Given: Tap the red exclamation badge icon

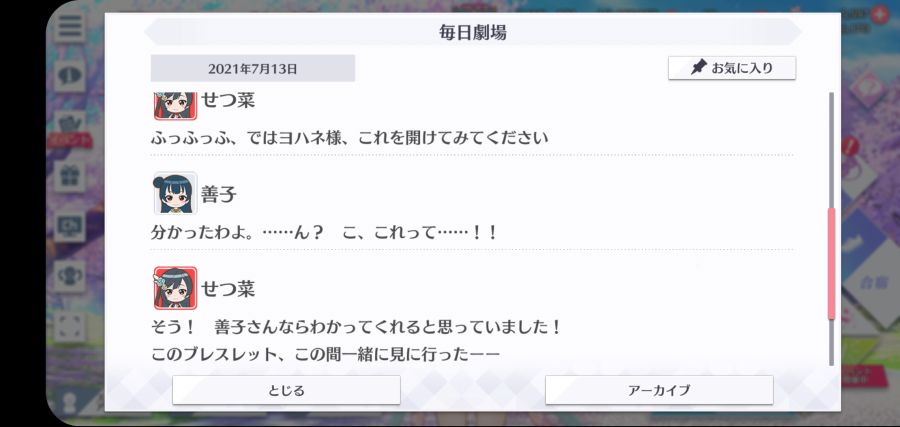Looking at the screenshot, I should click(x=850, y=146).
